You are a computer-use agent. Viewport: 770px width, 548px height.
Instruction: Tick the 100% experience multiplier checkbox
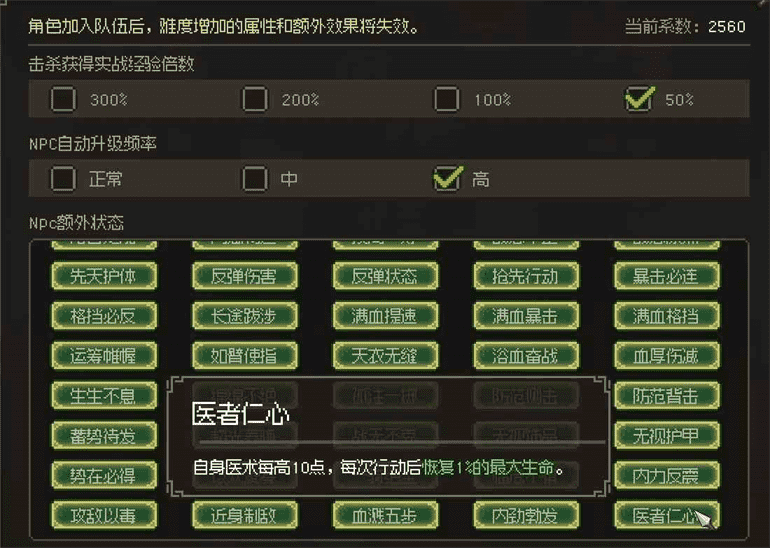click(x=446, y=99)
